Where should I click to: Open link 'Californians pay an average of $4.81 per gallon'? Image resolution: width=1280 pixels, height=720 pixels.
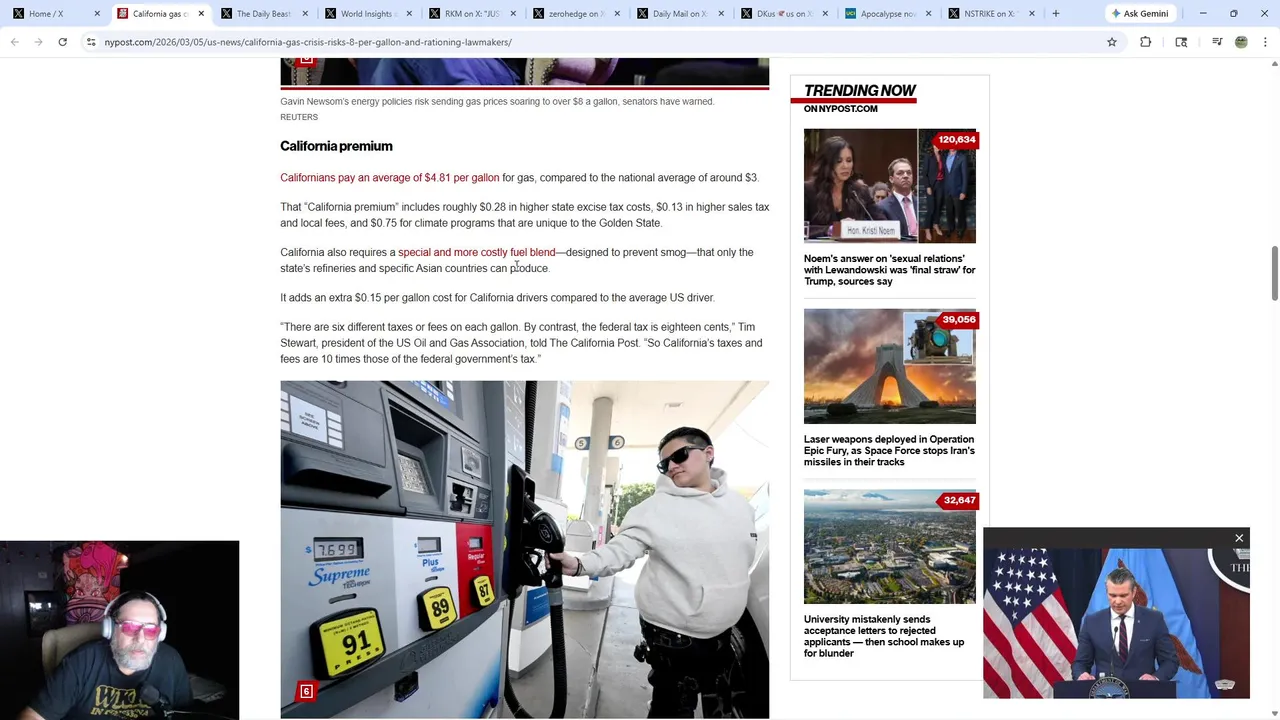point(389,178)
